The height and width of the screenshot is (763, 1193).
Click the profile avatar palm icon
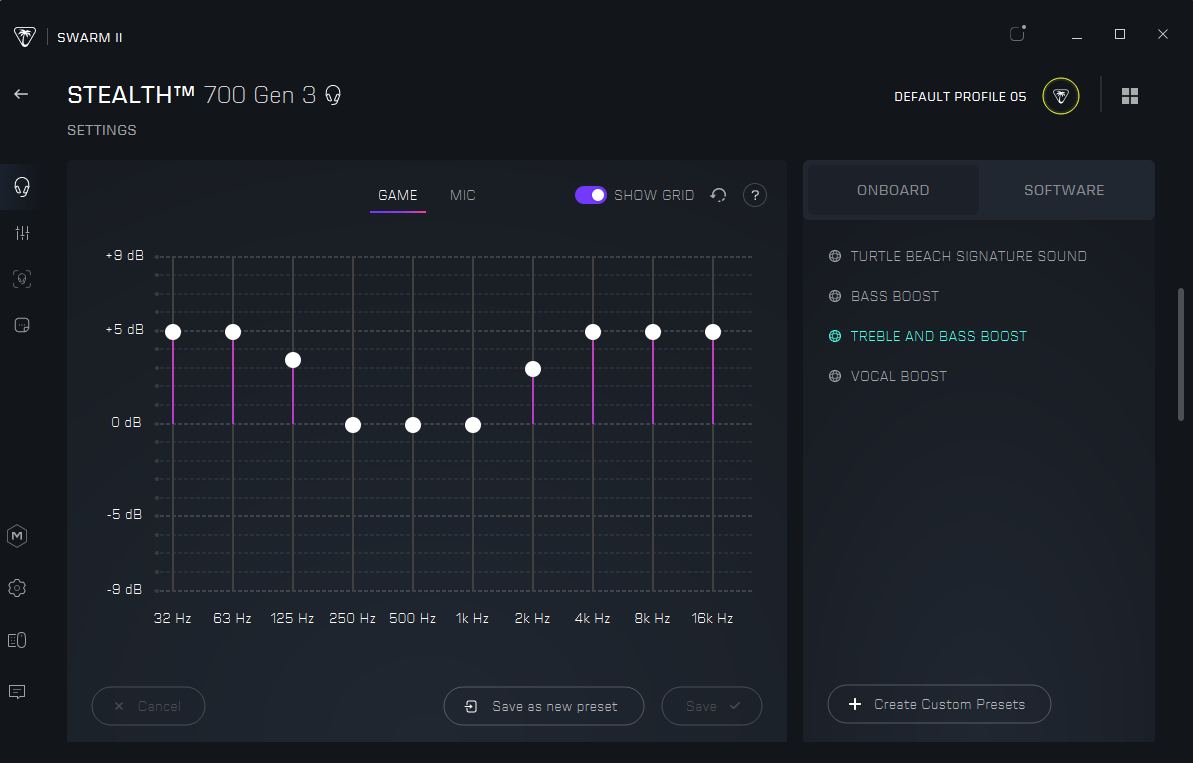click(1060, 96)
